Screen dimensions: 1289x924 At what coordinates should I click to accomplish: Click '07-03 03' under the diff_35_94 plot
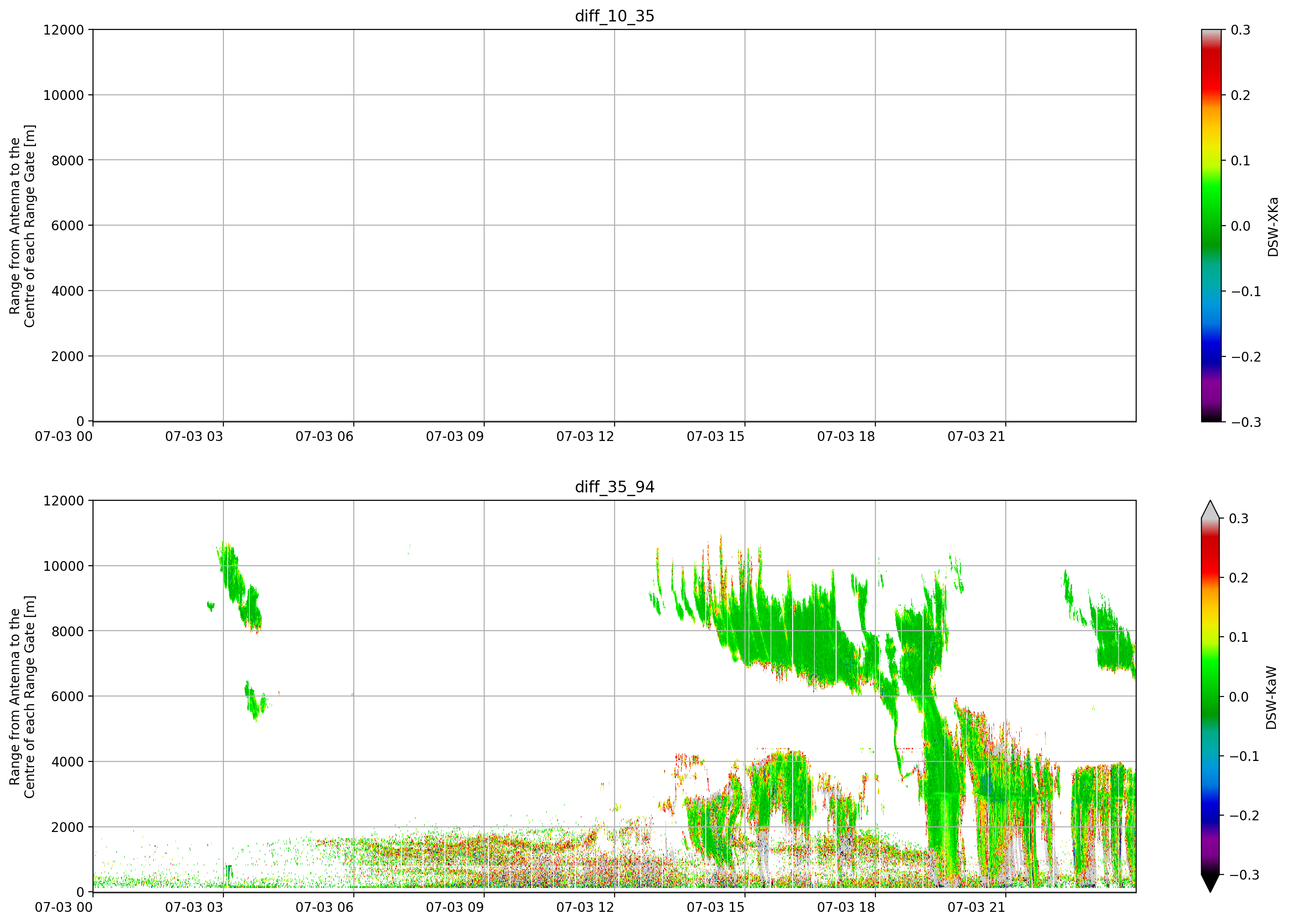(194, 907)
